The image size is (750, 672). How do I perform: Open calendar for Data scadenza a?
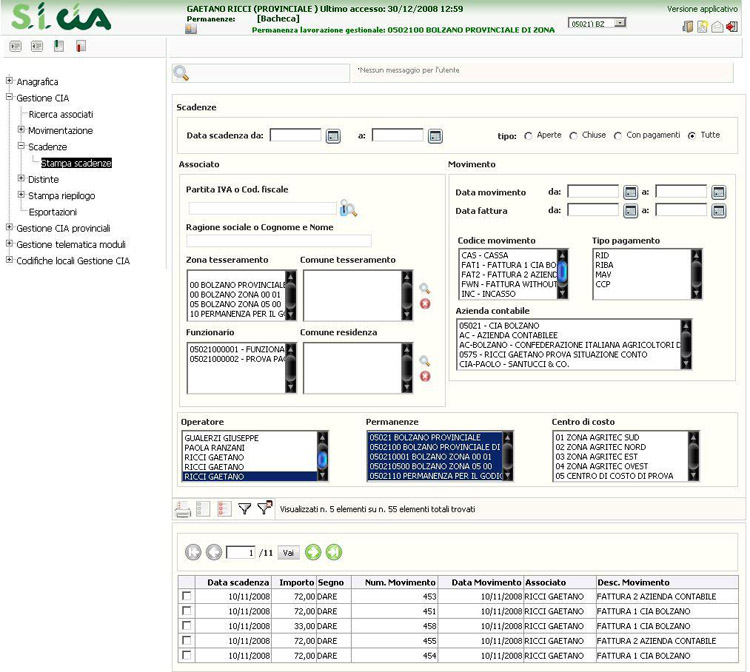pos(435,136)
